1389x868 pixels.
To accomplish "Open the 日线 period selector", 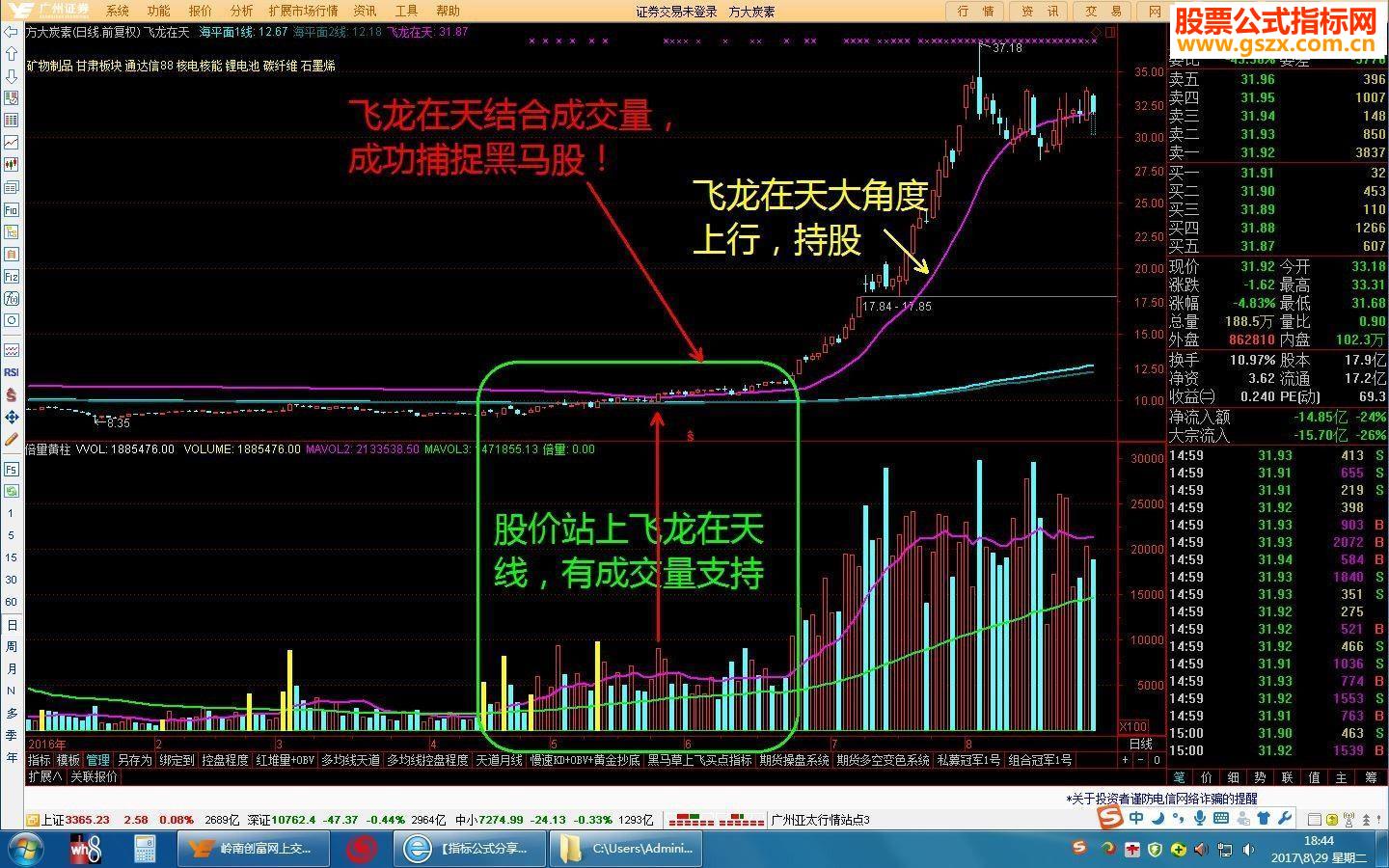I will [x=1141, y=744].
